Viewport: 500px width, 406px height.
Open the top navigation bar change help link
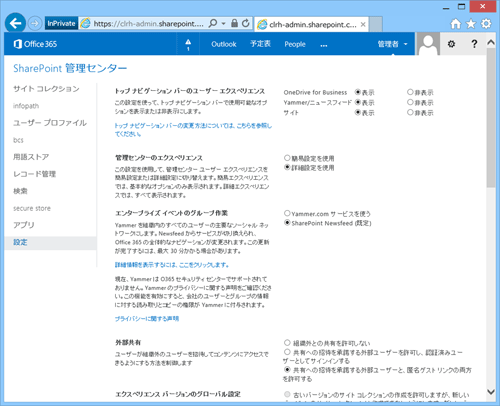[x=193, y=130]
